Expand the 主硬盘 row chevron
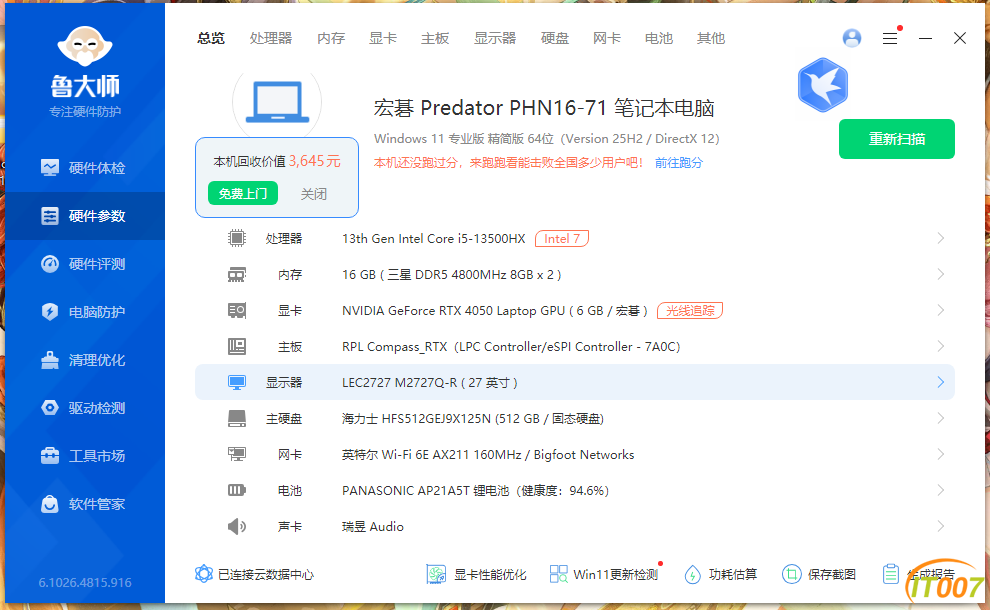 tap(941, 418)
